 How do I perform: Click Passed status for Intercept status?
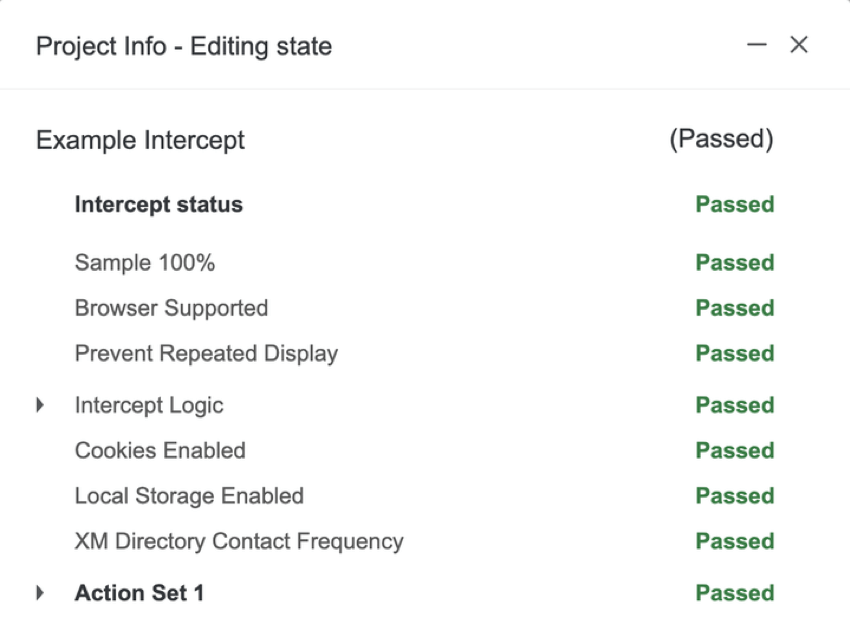[x=735, y=205]
